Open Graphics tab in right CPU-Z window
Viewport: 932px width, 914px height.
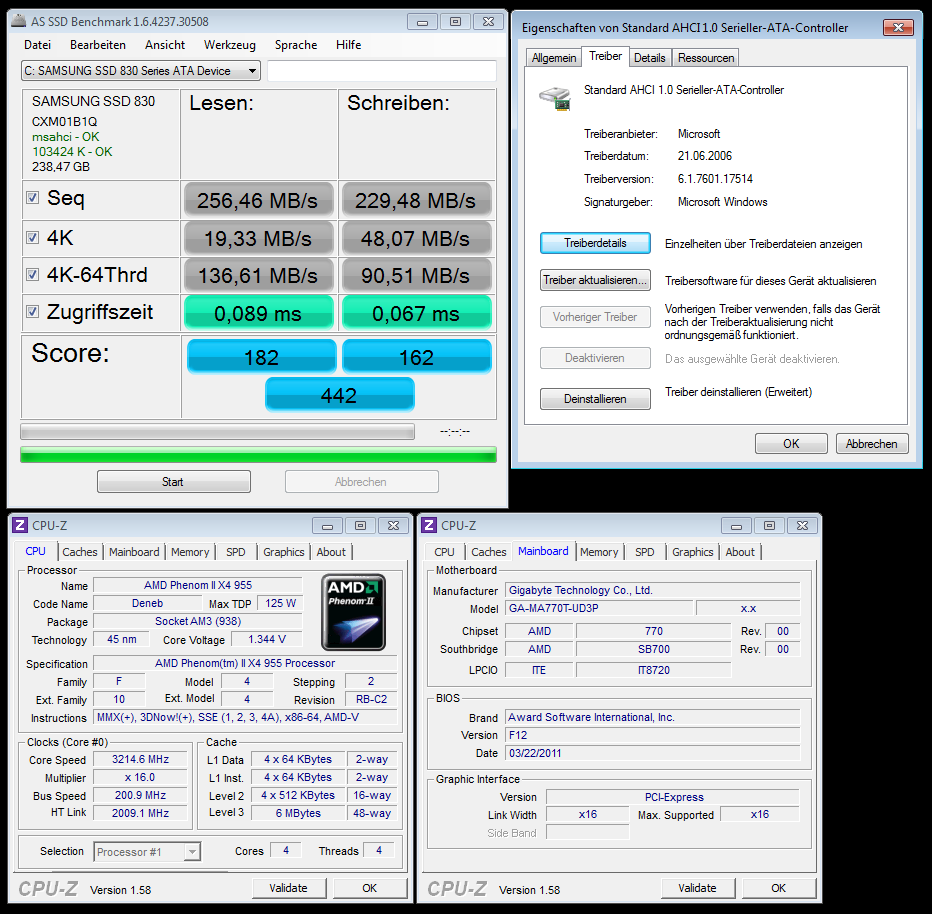692,552
